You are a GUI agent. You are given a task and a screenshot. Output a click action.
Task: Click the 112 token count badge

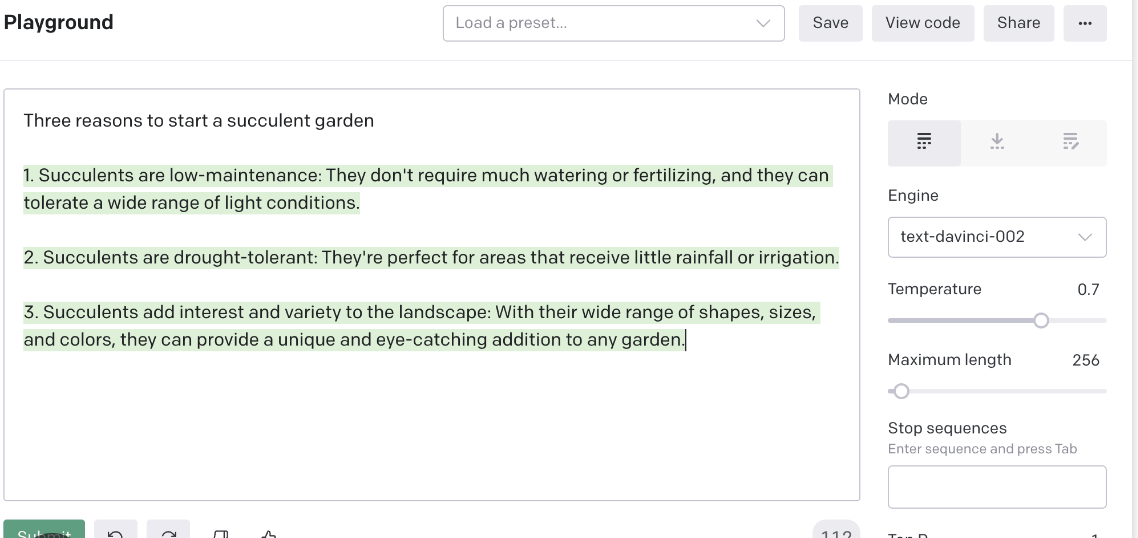coord(836,531)
